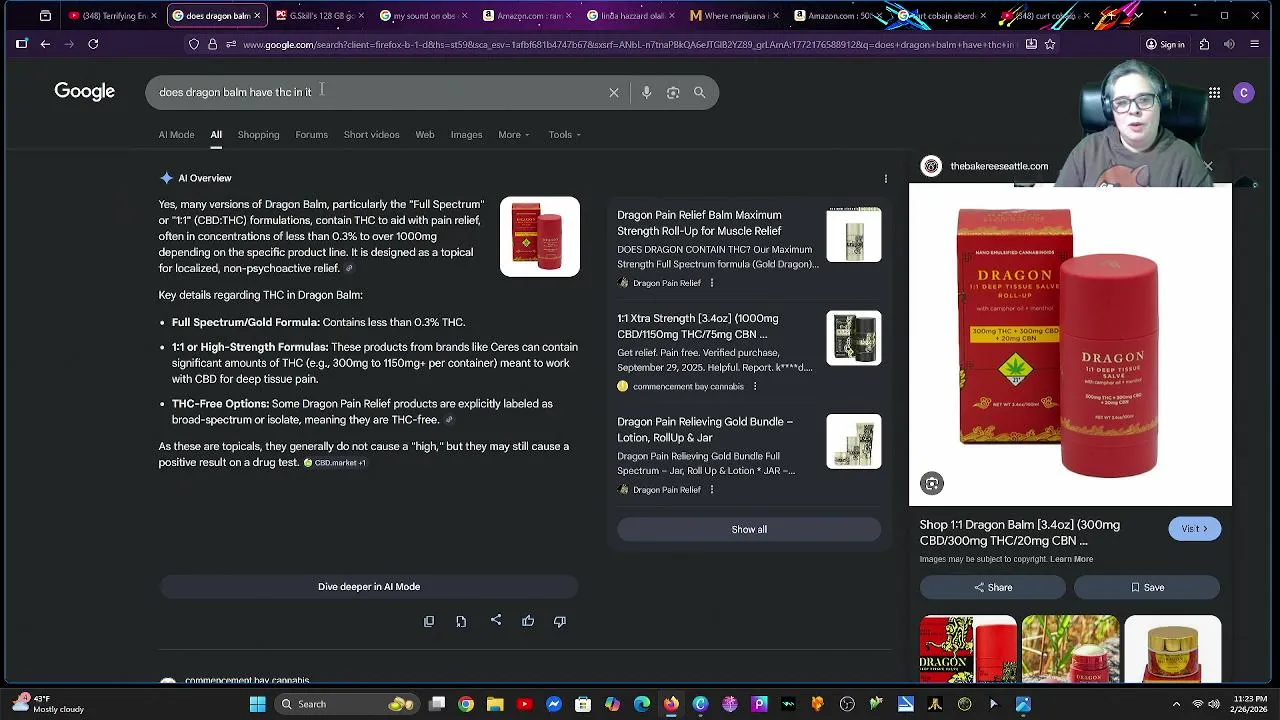Open the Google account avatar
Viewport: 1280px width, 720px height.
click(x=1244, y=92)
